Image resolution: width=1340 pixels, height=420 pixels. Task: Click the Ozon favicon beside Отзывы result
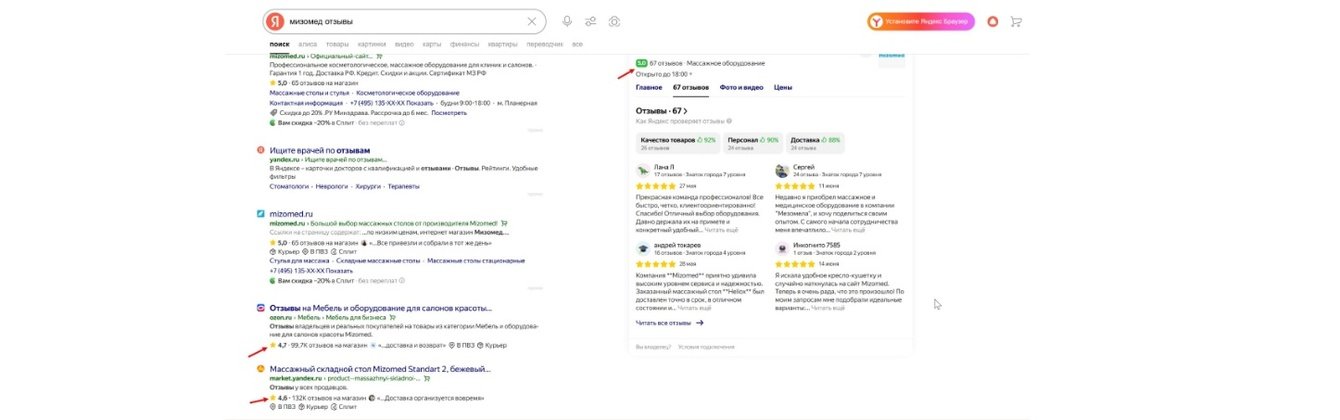pos(261,309)
